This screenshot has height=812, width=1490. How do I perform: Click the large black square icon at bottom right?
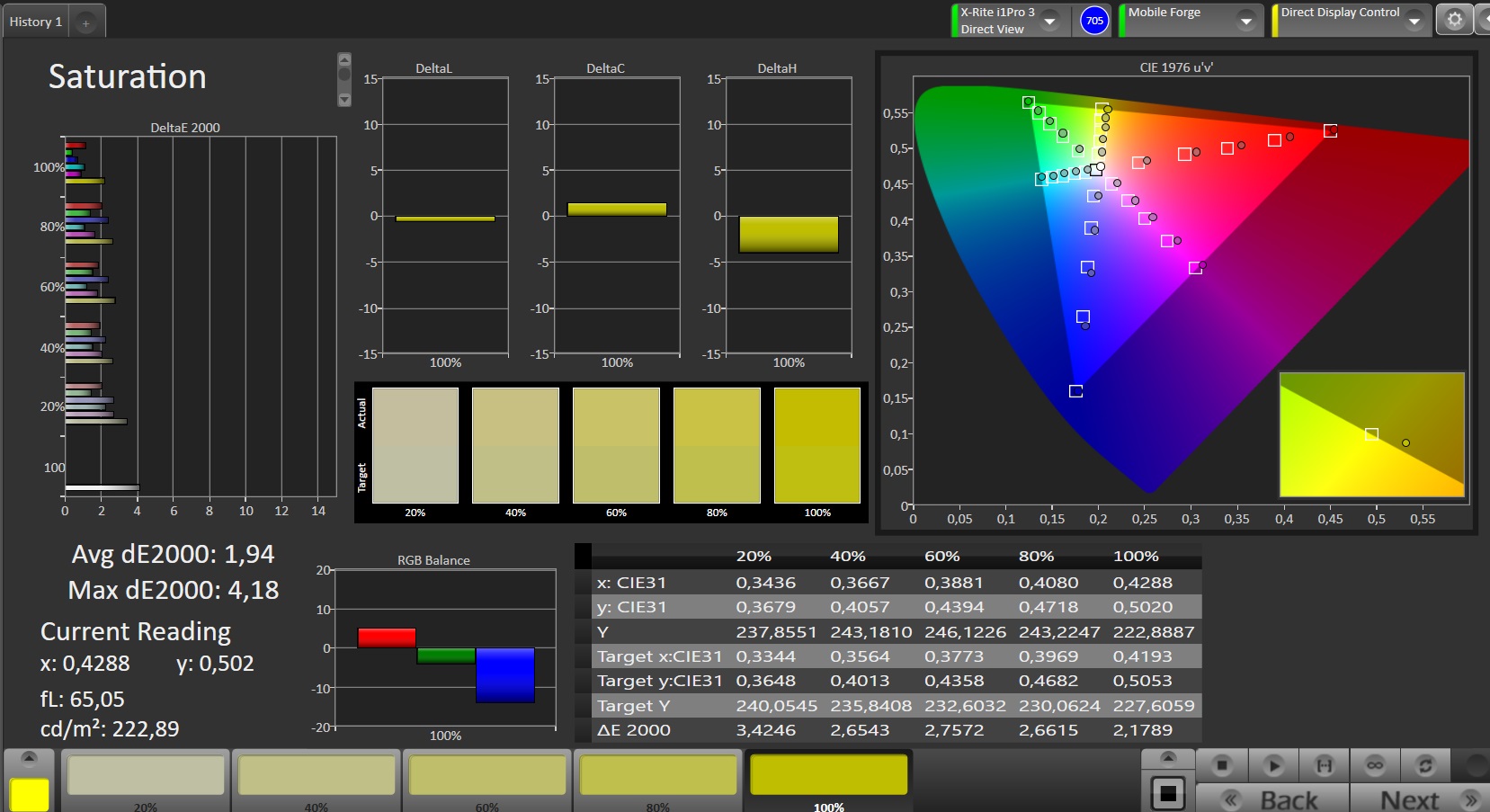click(1168, 793)
